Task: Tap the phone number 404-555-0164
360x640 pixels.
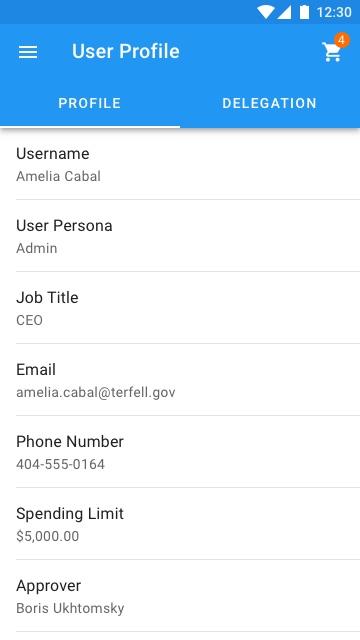Action: click(60, 464)
